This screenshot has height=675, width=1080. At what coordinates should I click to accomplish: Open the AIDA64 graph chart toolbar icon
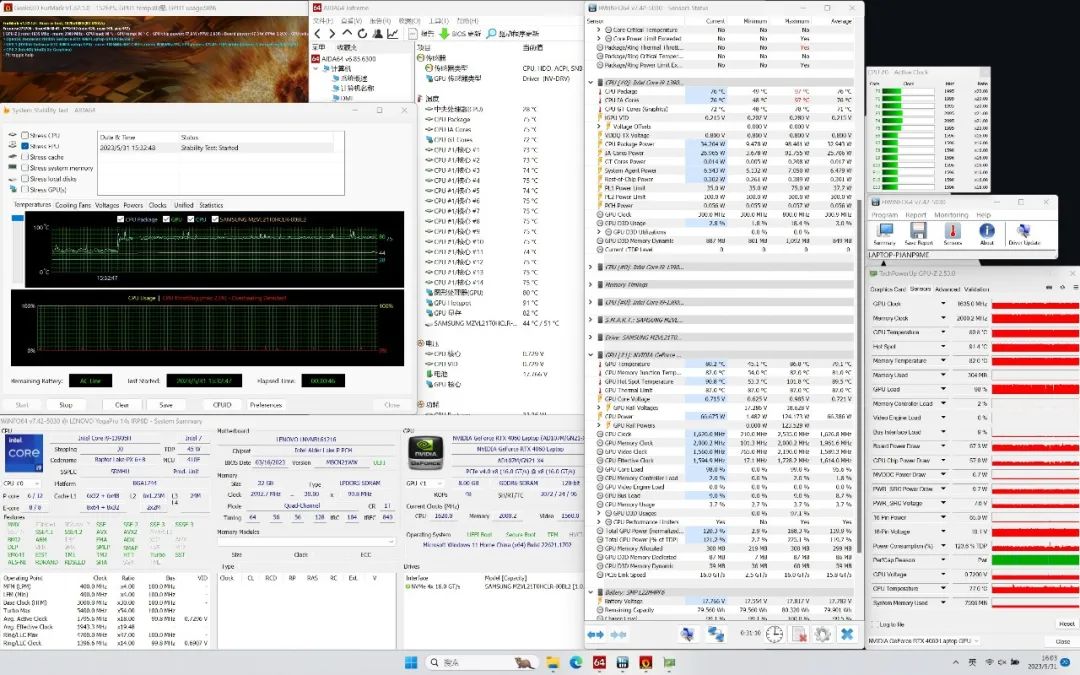(393, 33)
